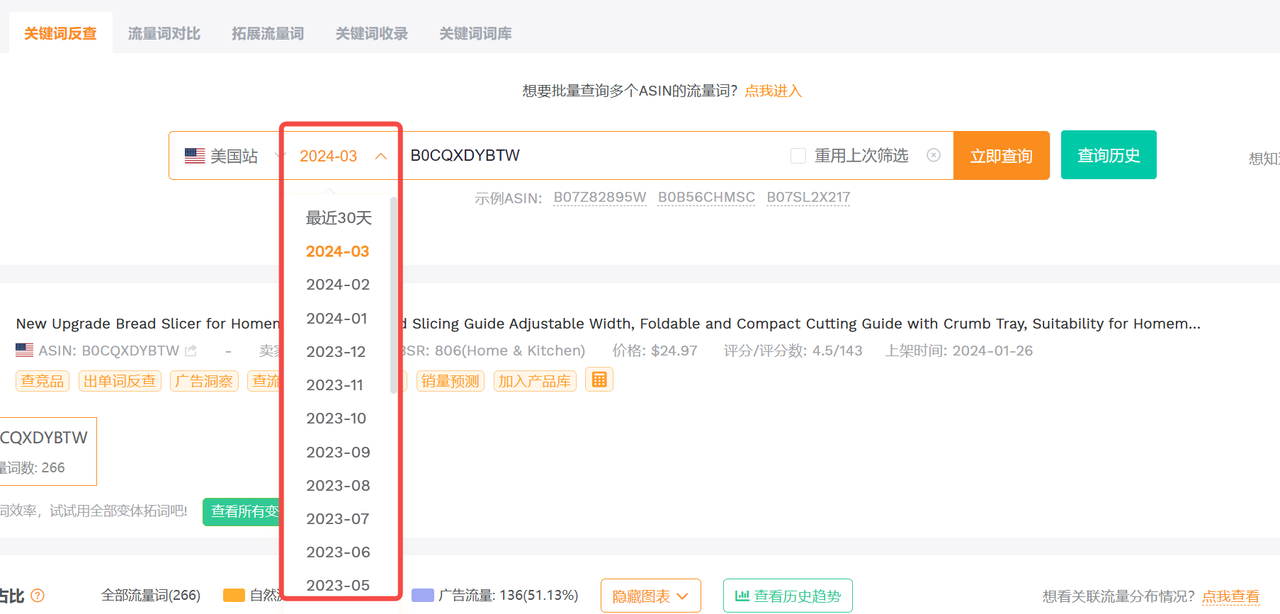Click the BSR: 806(Home & Kitchen) text
The image size is (1280, 614).
click(492, 351)
